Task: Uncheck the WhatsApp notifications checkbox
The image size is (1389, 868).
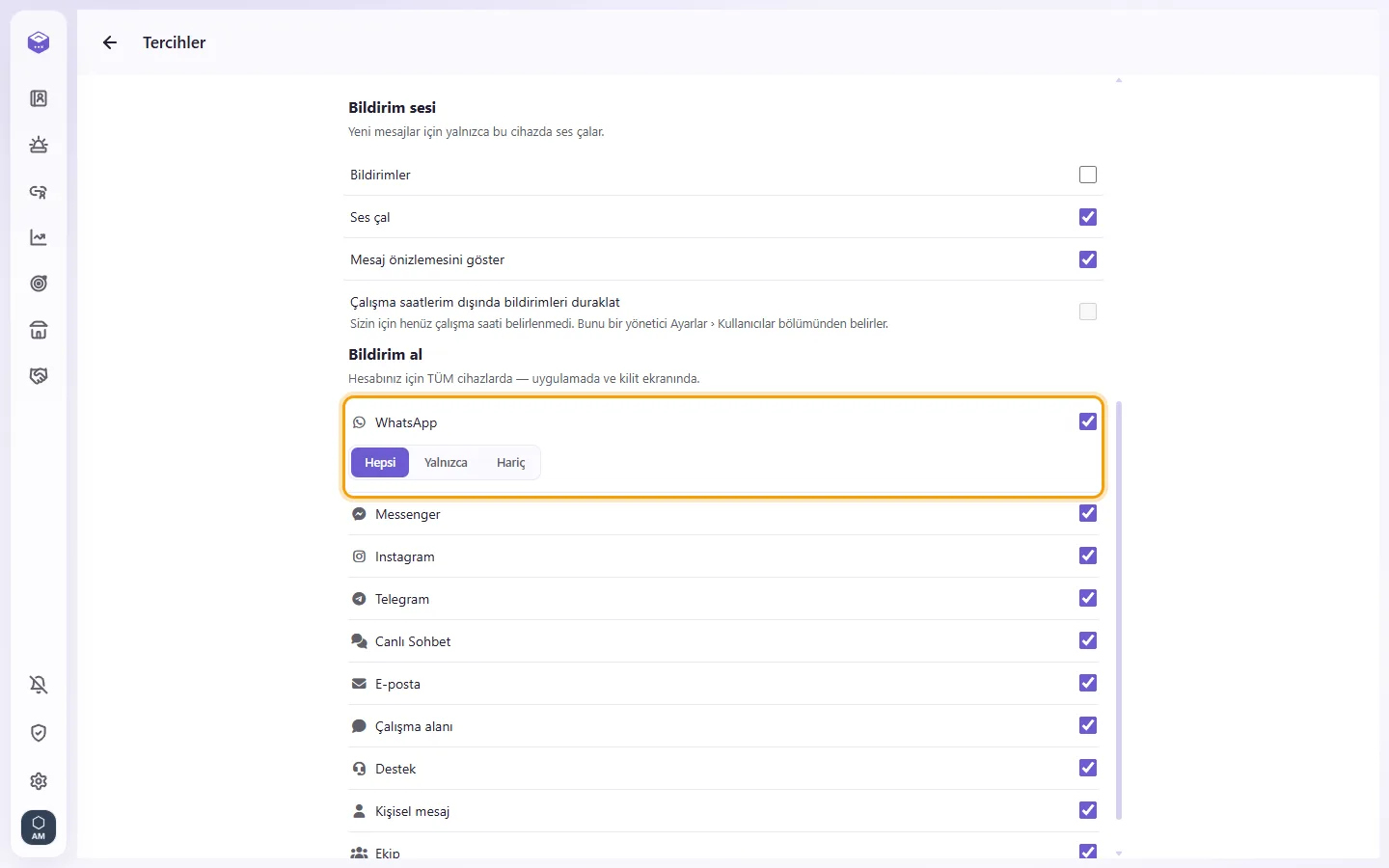Action: [1088, 421]
